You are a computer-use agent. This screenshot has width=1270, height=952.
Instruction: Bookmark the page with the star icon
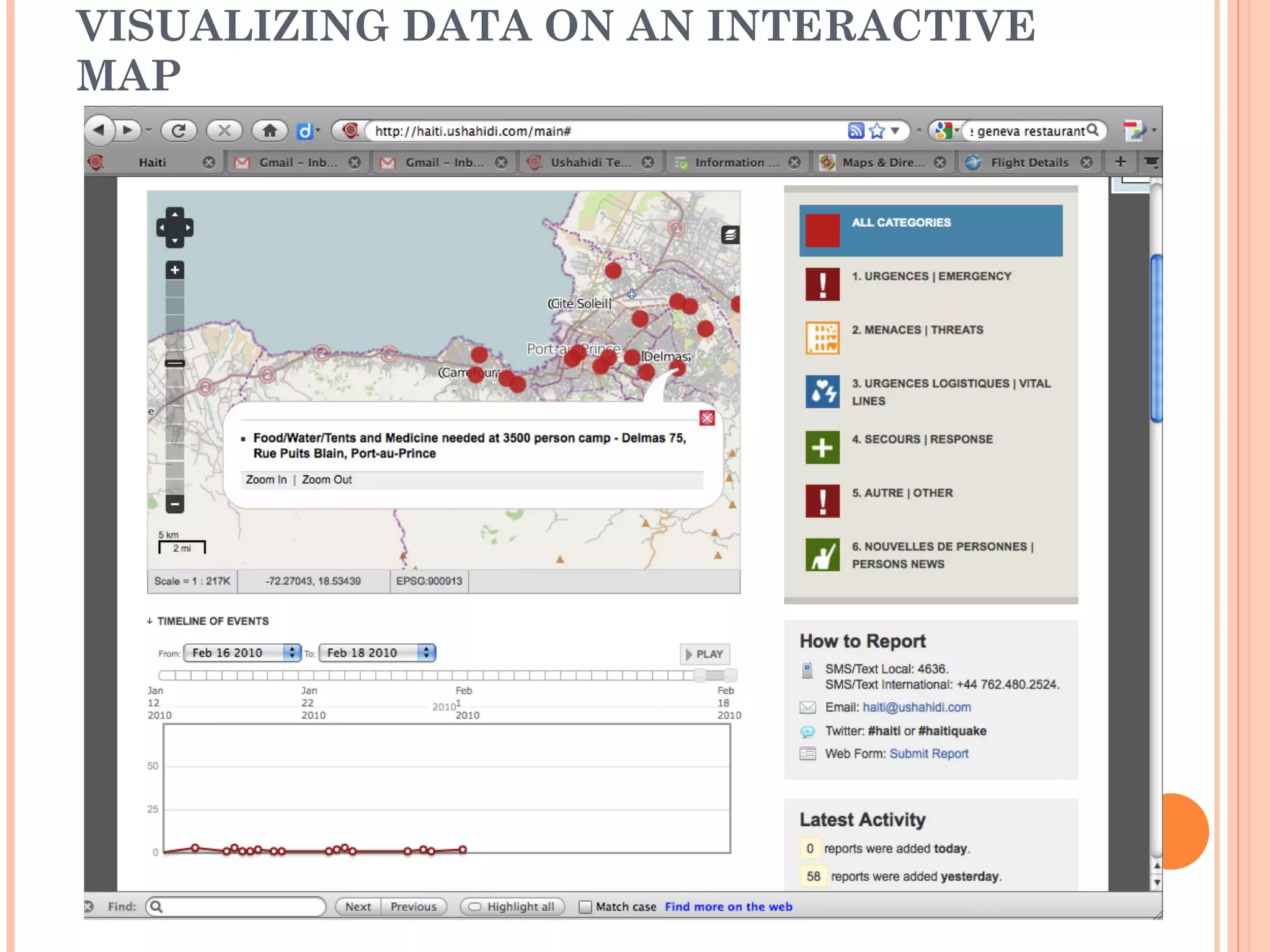point(877,130)
